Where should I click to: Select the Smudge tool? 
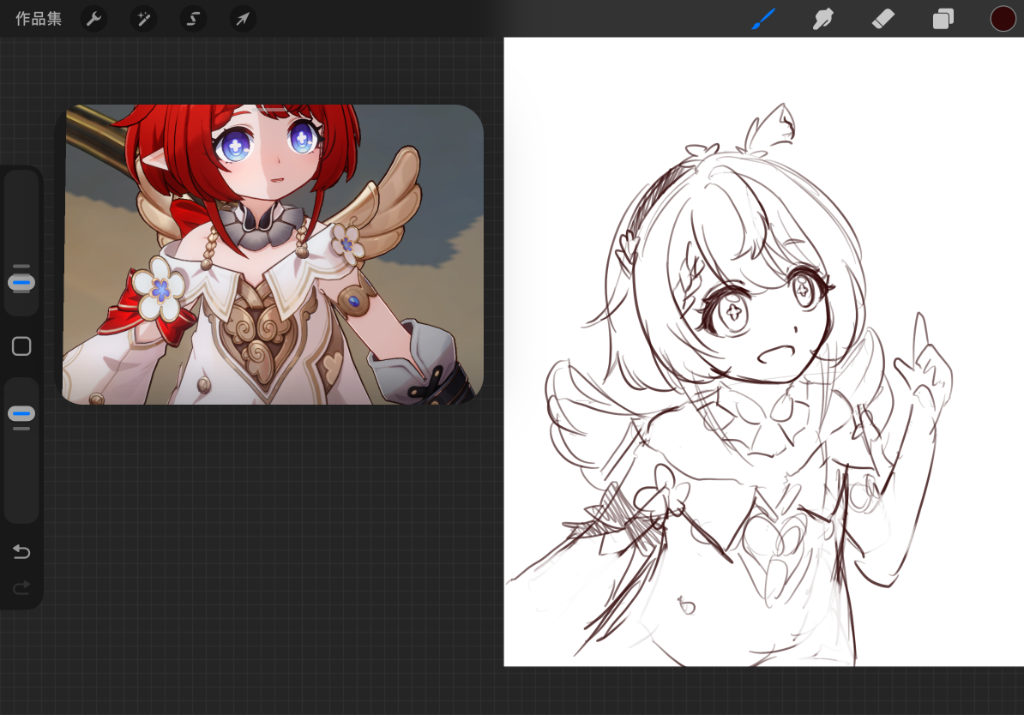[823, 19]
